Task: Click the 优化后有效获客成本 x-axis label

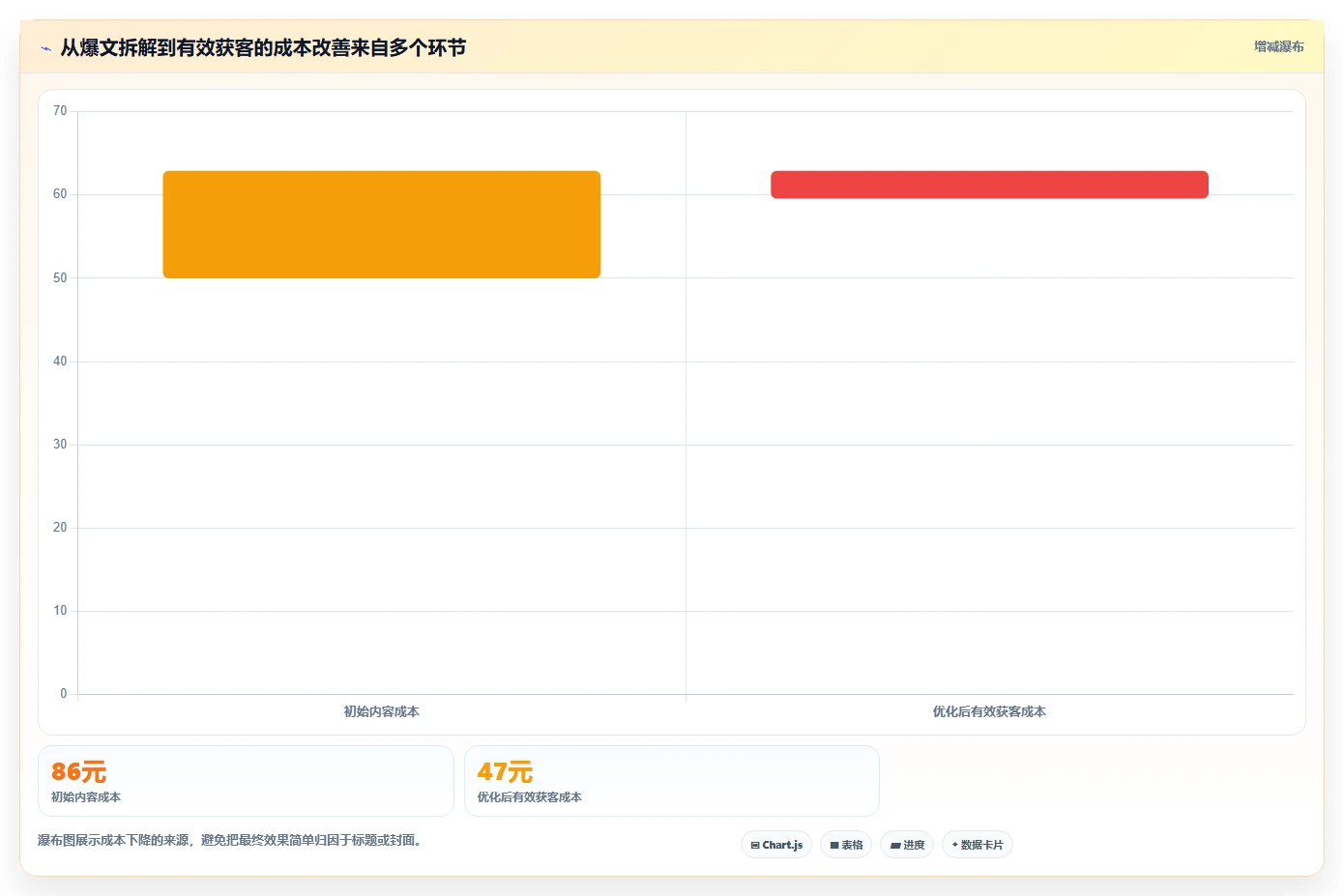Action: [989, 711]
